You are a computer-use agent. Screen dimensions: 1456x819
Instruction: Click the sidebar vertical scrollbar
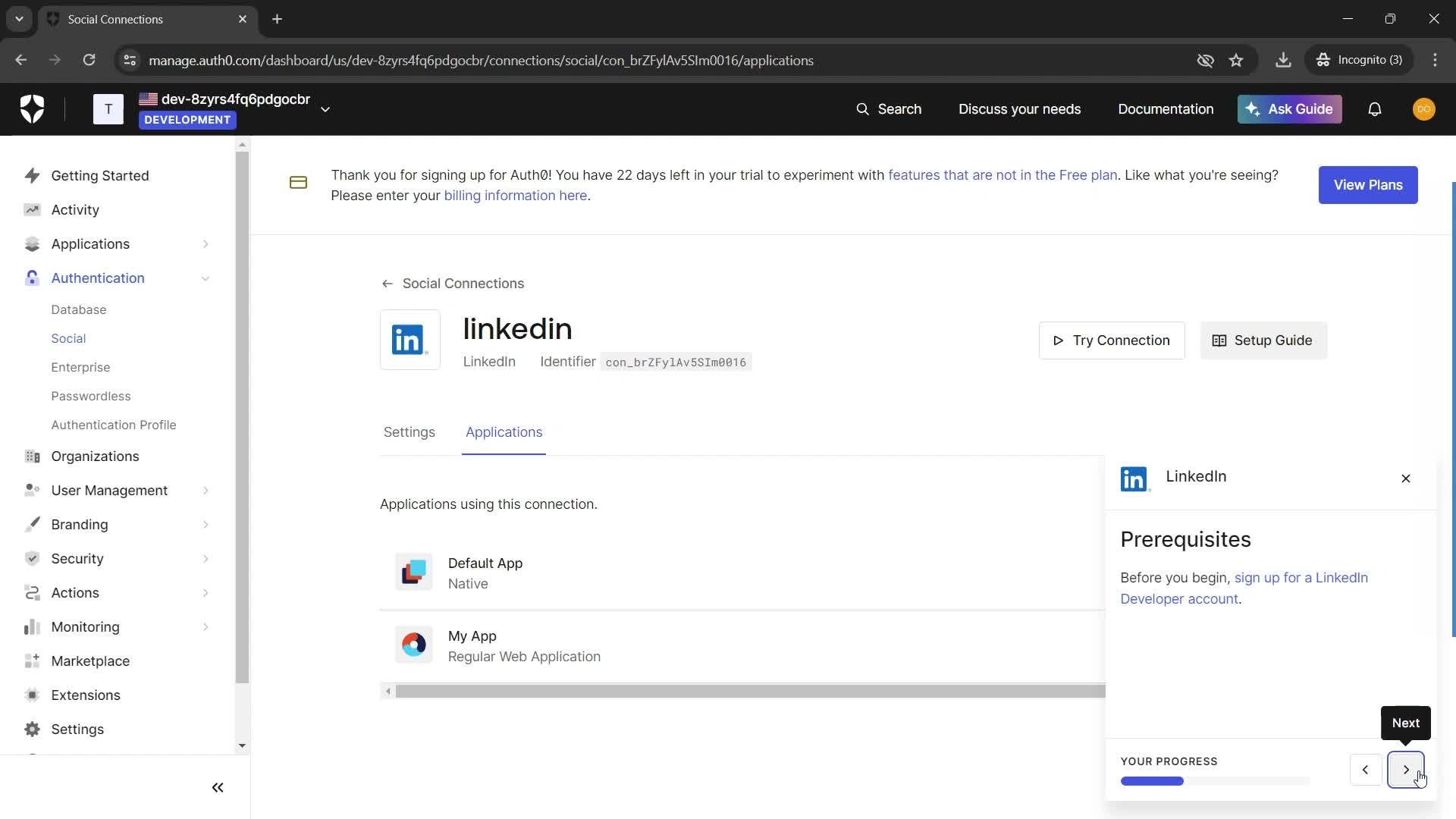(242, 417)
